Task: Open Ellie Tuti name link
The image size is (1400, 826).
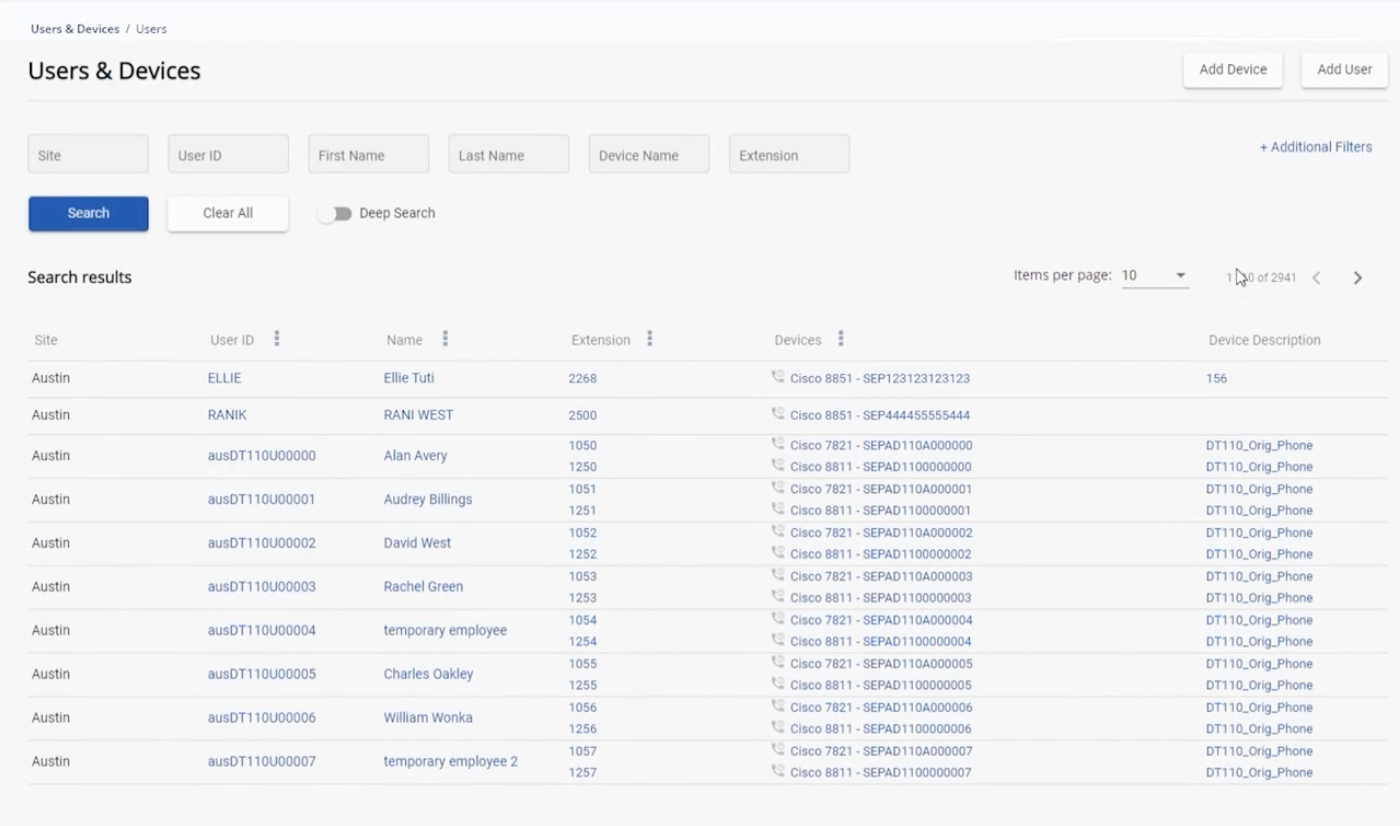Action: coord(409,378)
